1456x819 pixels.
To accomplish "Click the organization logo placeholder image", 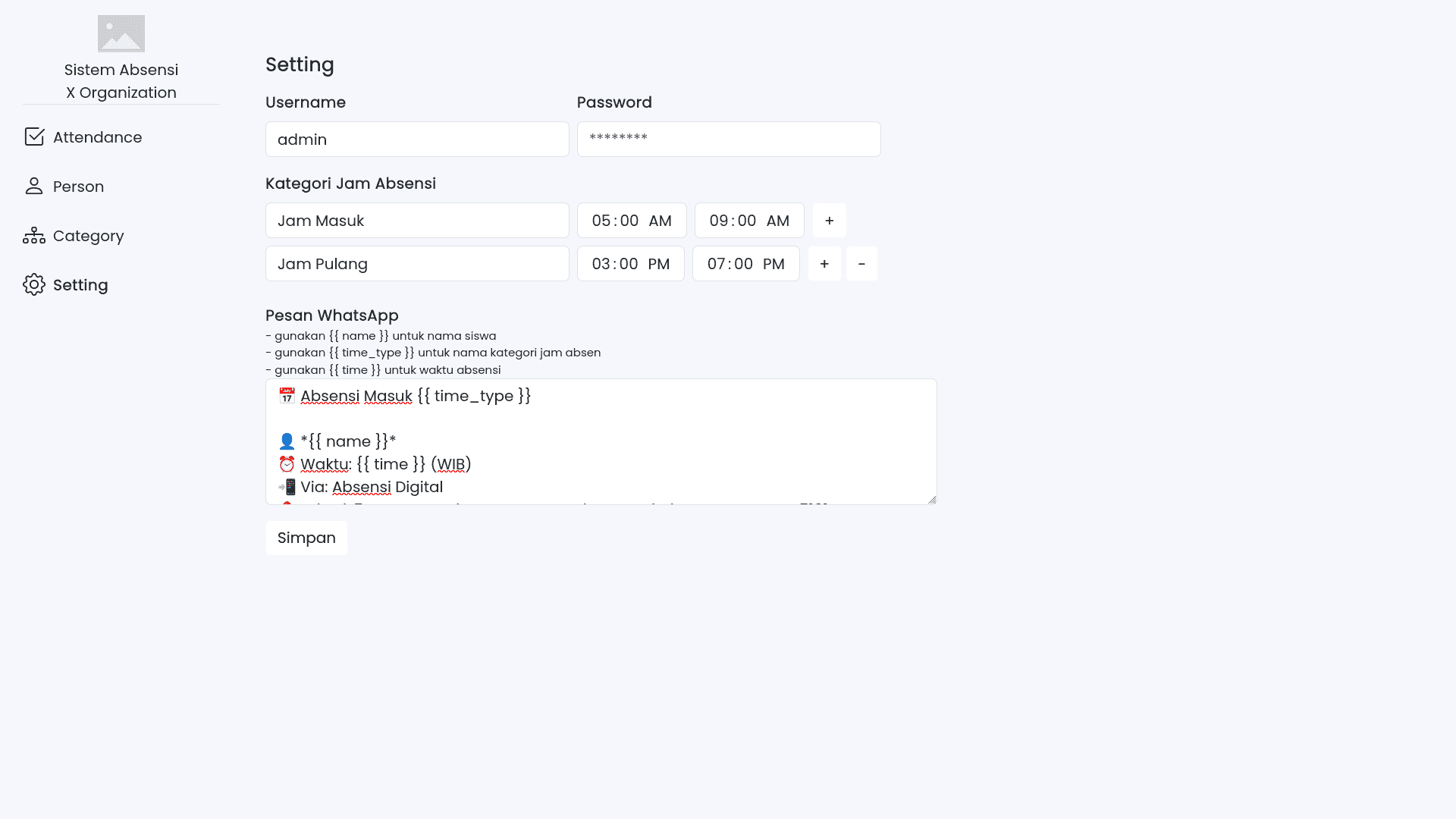I will 121,33.
